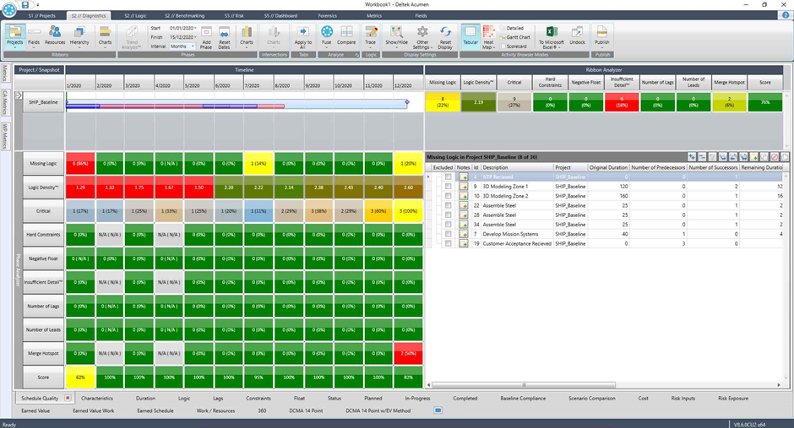Click the Apply to All icon
The image size is (794, 428).
(x=303, y=37)
